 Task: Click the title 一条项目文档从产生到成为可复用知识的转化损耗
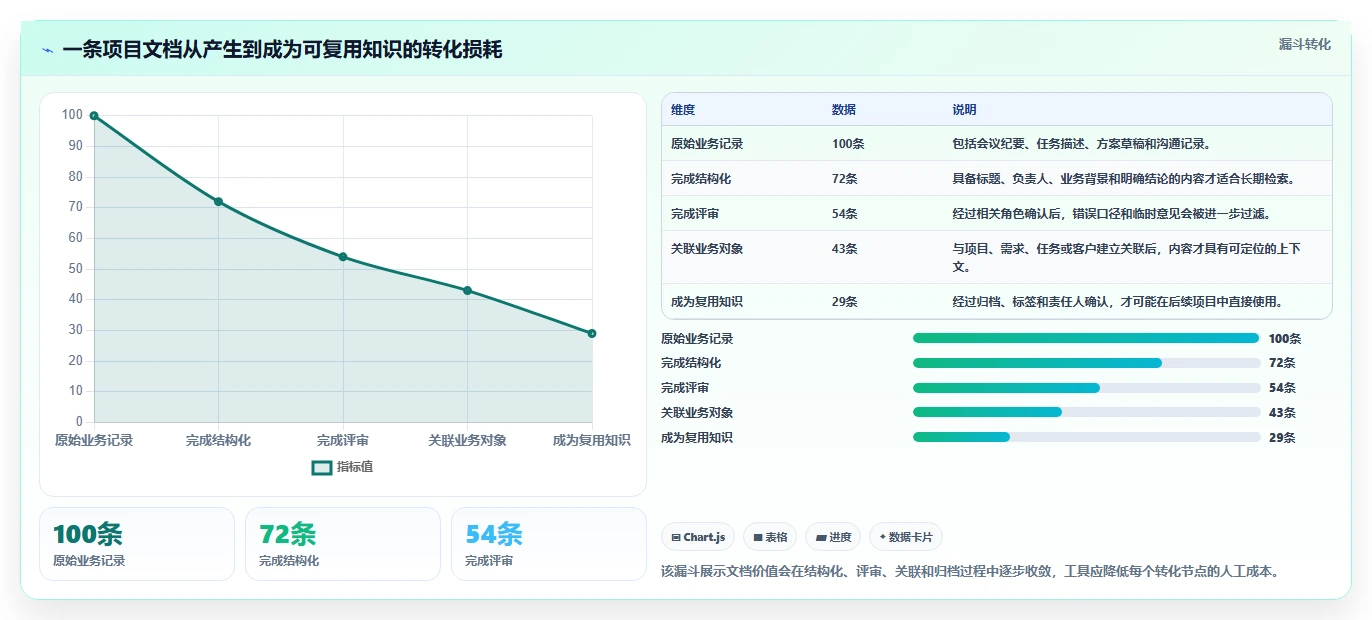coord(282,50)
